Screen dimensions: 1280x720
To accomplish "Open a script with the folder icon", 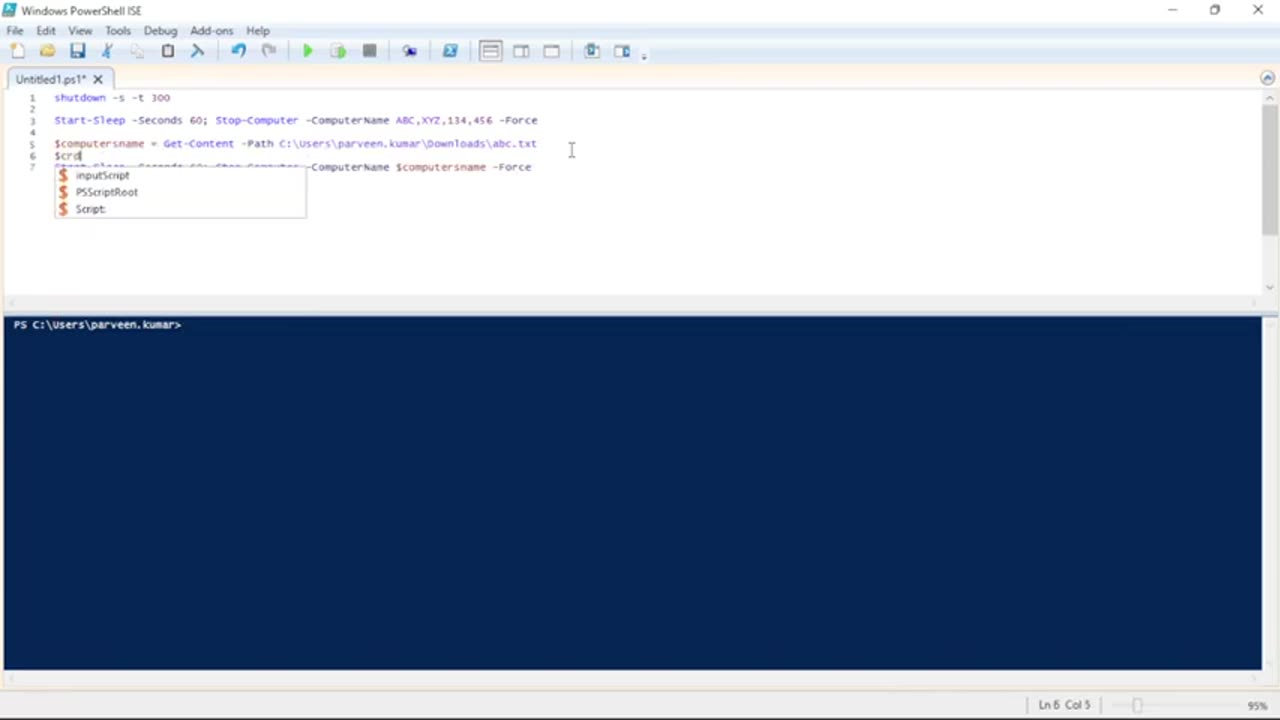I will pos(47,51).
